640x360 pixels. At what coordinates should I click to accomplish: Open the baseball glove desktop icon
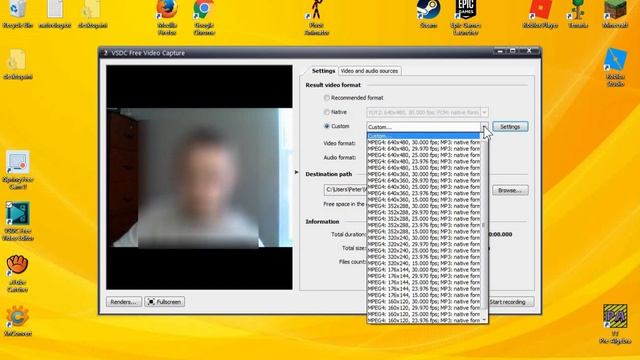[18, 273]
